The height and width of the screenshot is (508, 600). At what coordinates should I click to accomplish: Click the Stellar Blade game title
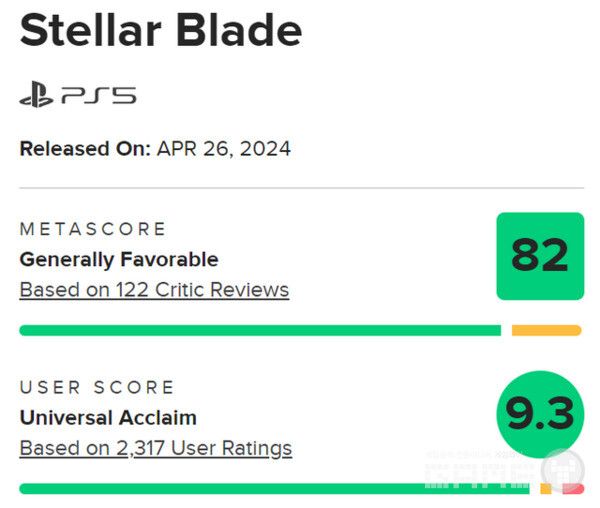coord(160,32)
